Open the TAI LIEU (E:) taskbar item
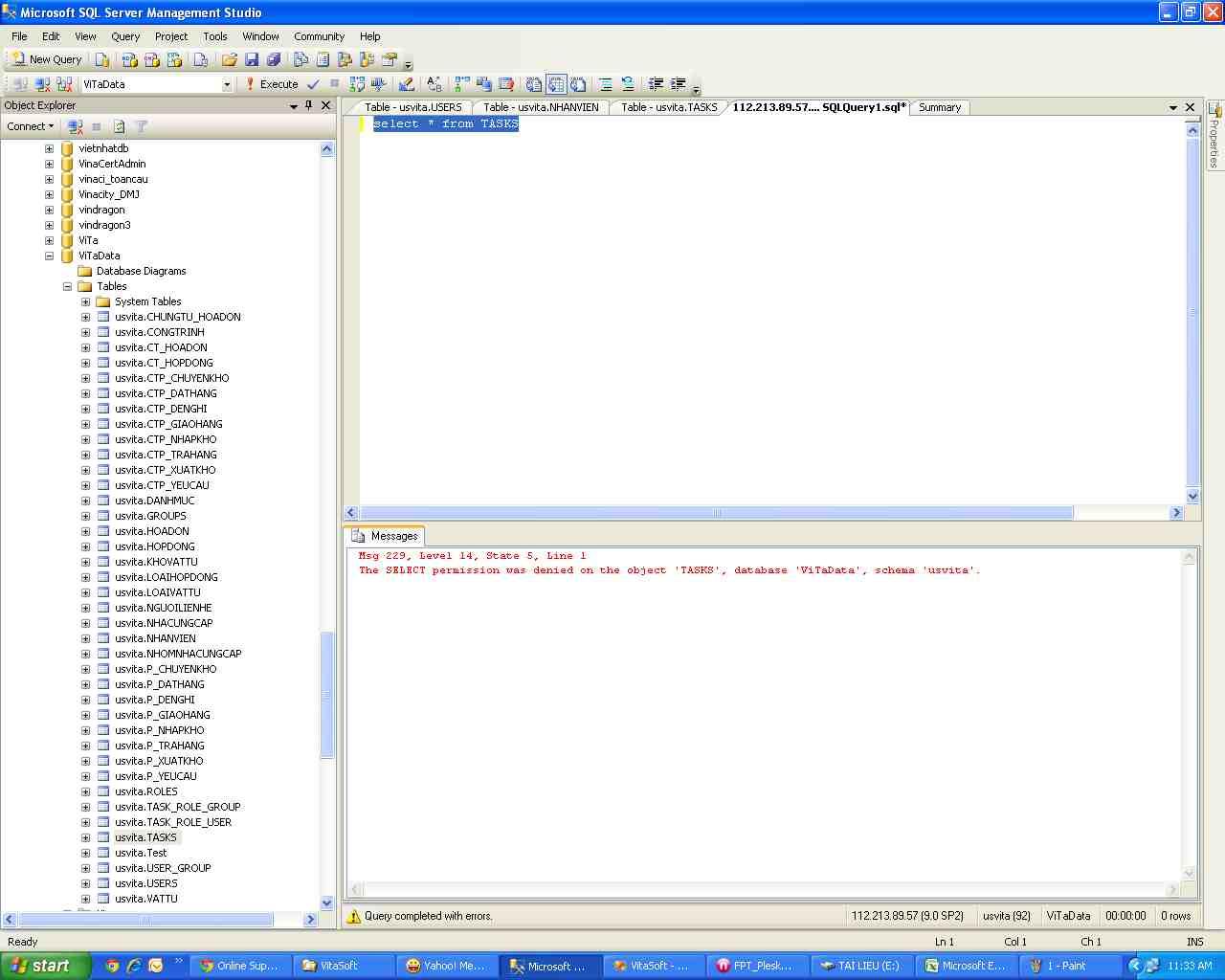1225x980 pixels. (x=859, y=966)
